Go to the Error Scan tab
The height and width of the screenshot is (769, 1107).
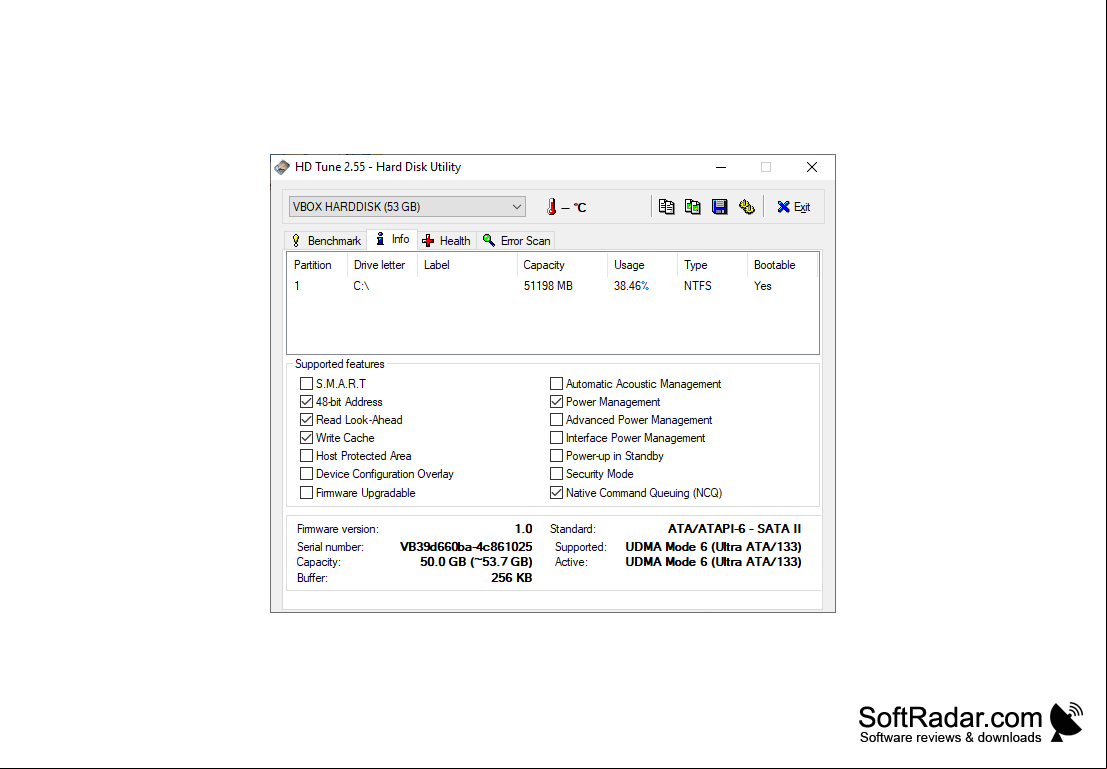[x=516, y=241]
